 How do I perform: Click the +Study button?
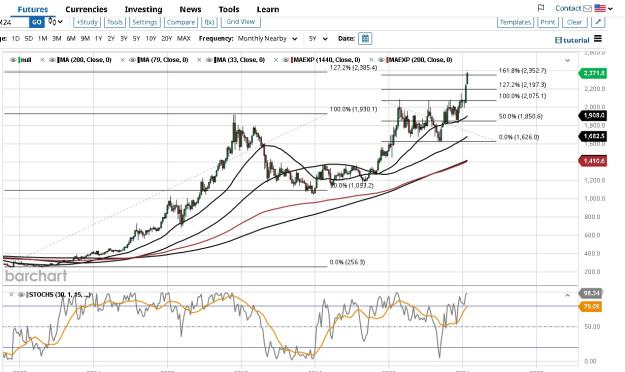pyautogui.click(x=87, y=22)
